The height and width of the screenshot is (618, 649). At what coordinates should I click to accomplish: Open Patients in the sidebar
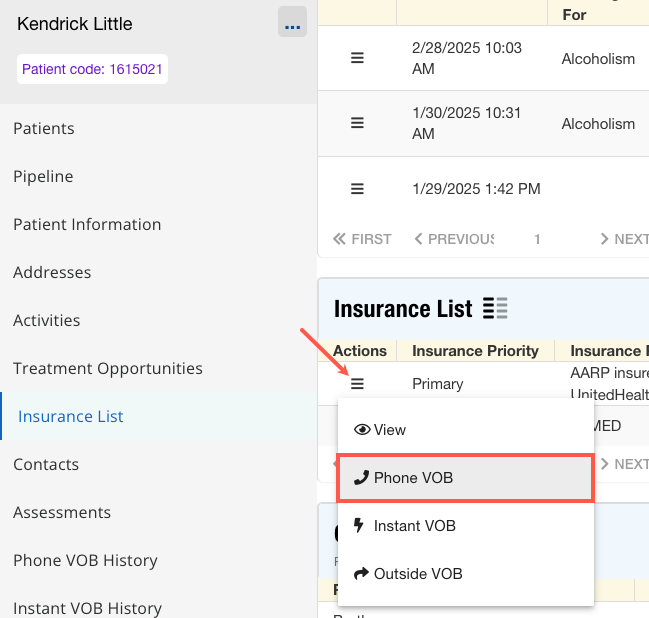pos(44,128)
